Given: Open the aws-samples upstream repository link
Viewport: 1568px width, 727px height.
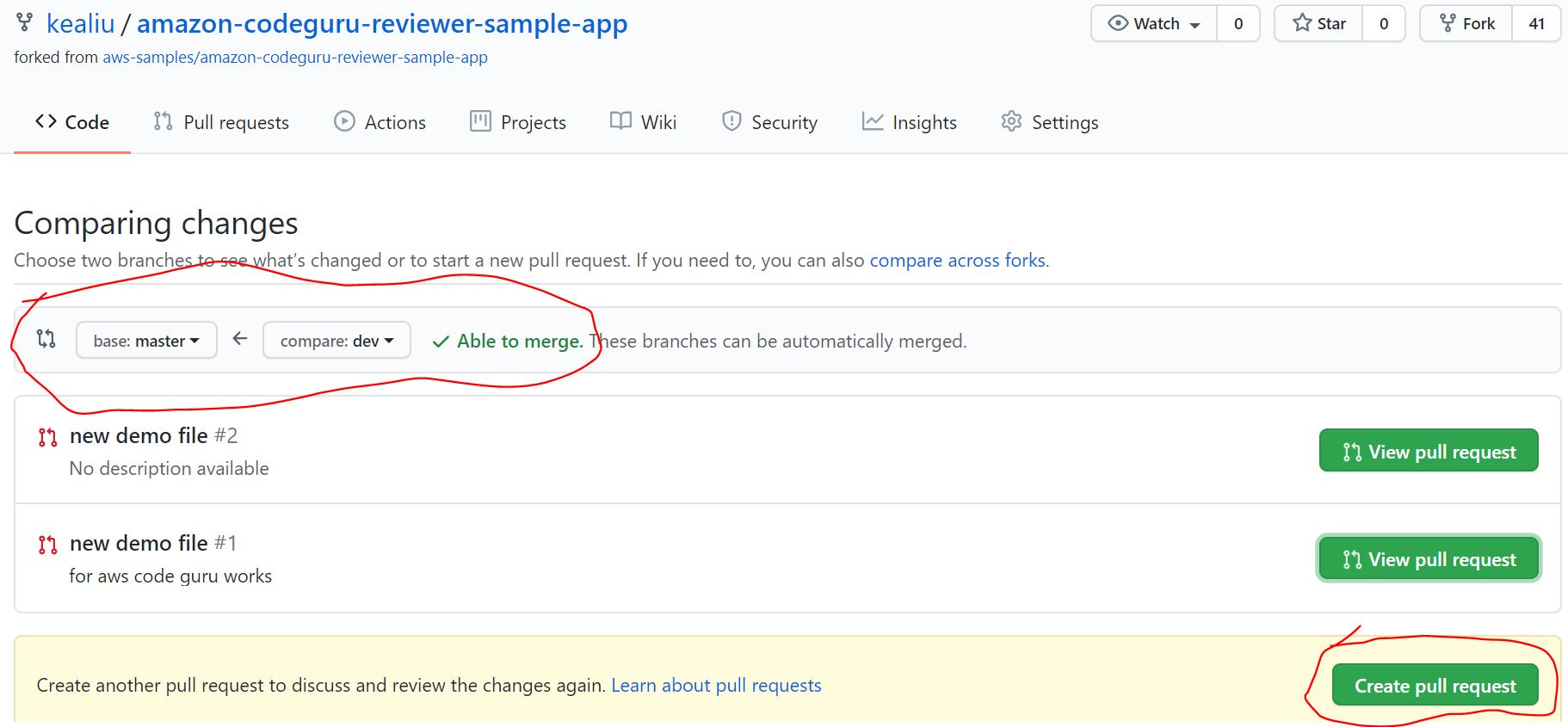Looking at the screenshot, I should pyautogui.click(x=295, y=58).
